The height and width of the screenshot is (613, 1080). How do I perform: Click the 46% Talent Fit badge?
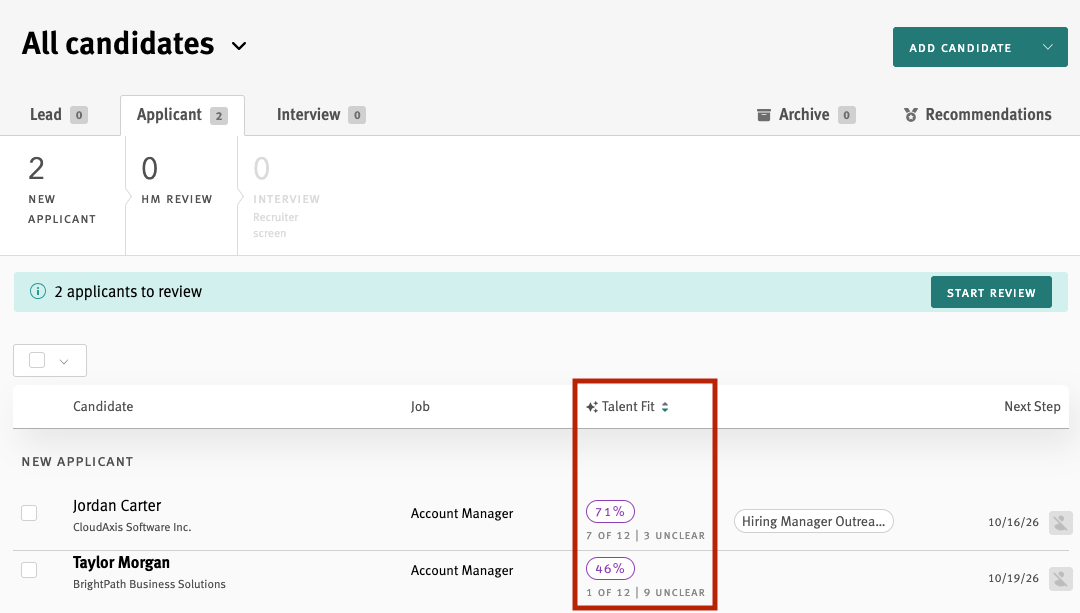pos(610,569)
